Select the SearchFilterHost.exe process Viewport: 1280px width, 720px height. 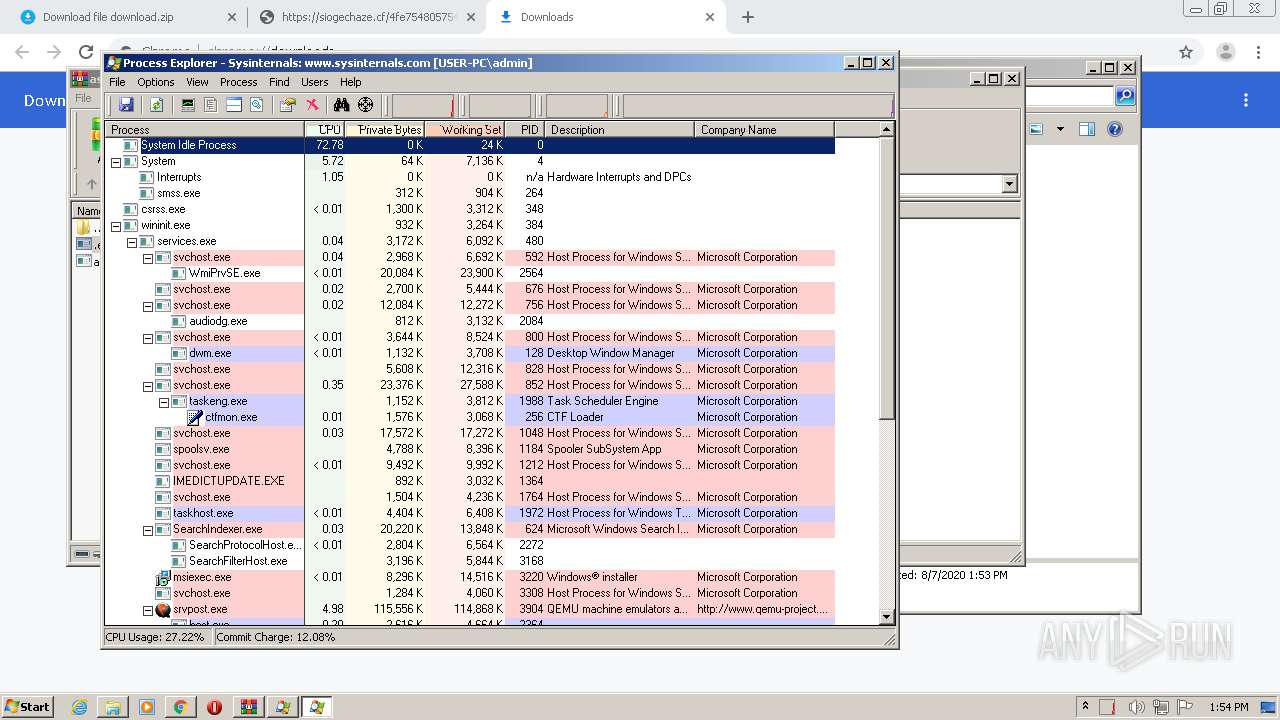click(470, 561)
